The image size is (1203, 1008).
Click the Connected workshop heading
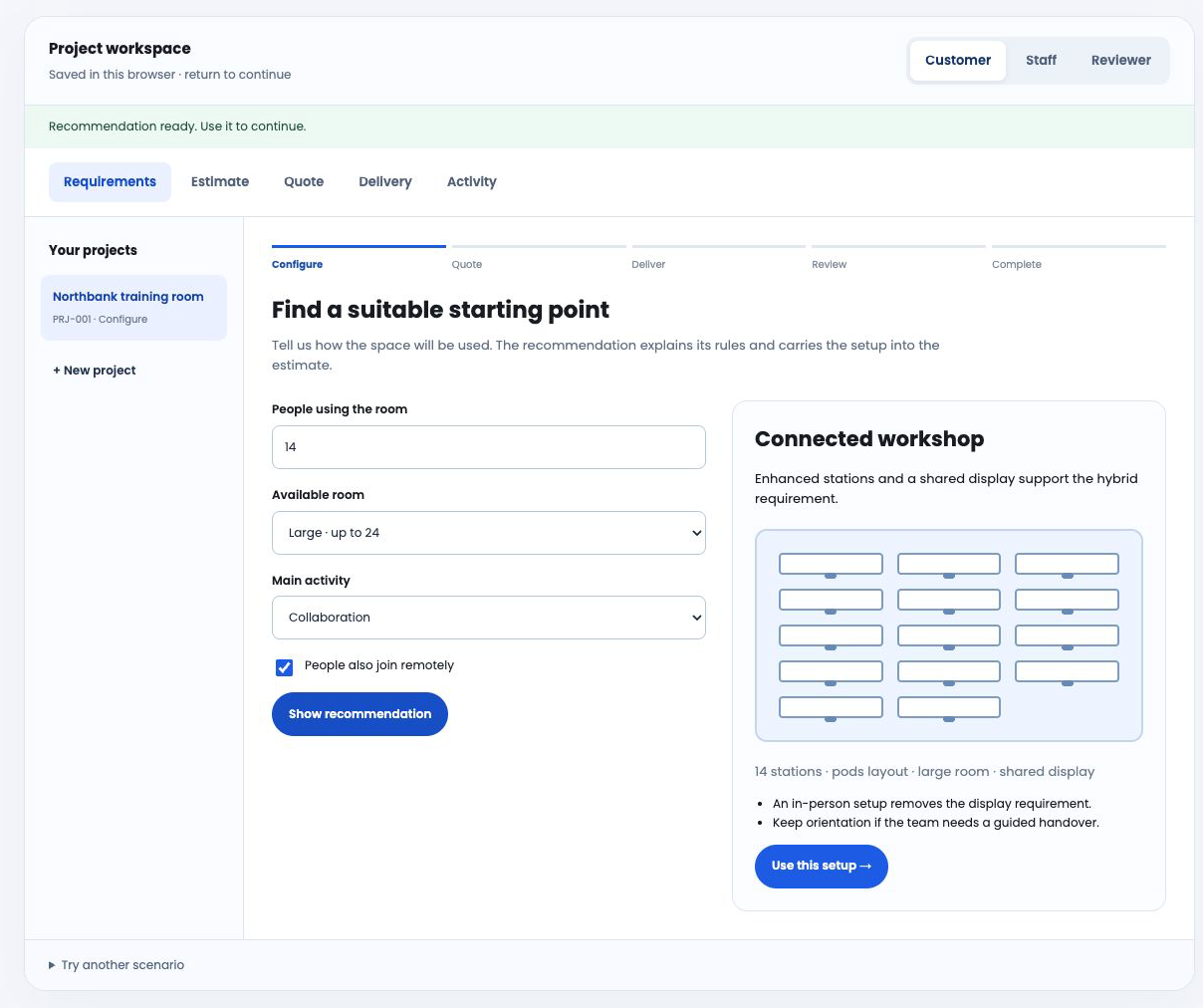[x=869, y=439]
